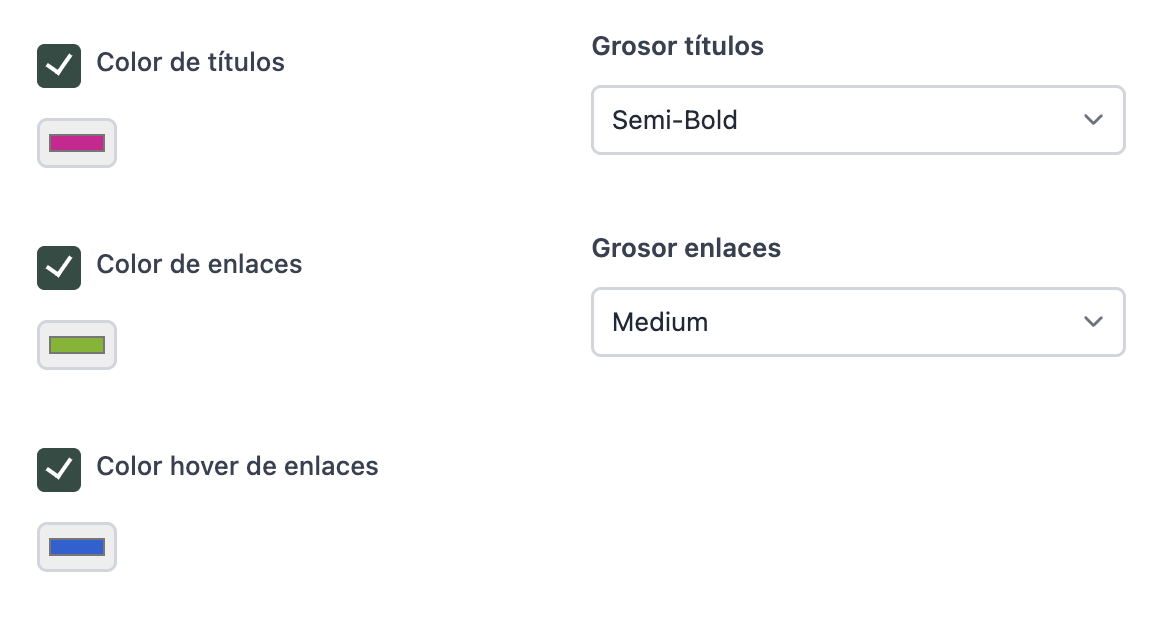
Task: Click the "Grosor enlaces" field label
Action: point(686,248)
